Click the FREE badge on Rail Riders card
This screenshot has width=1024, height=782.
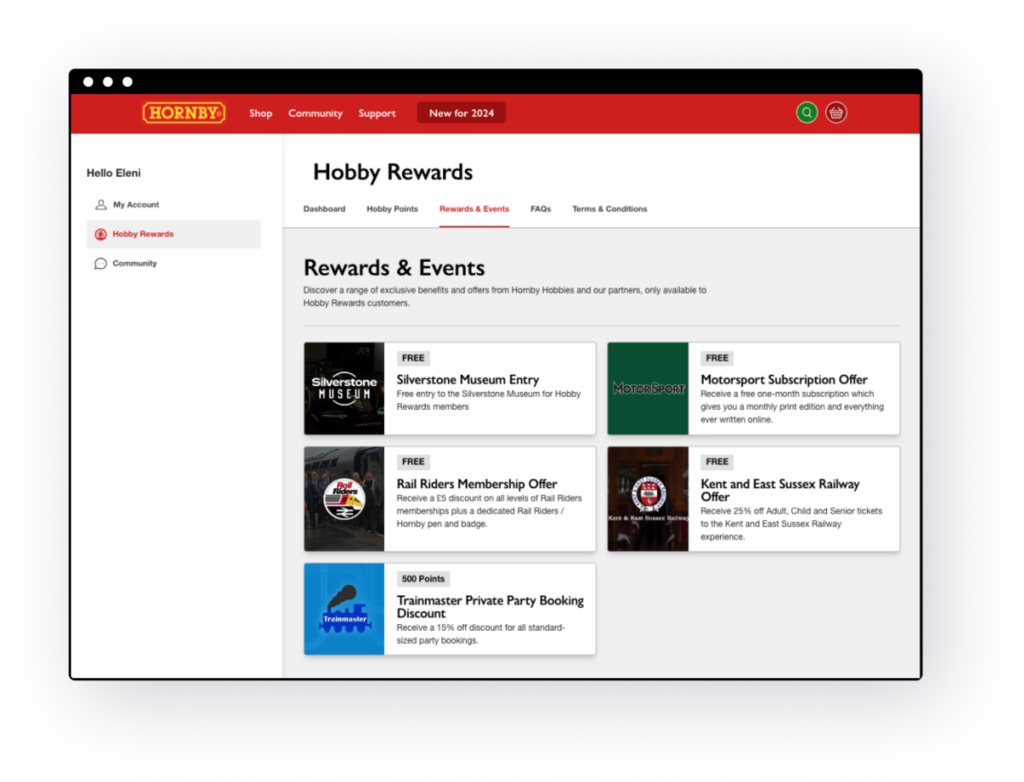(x=413, y=462)
